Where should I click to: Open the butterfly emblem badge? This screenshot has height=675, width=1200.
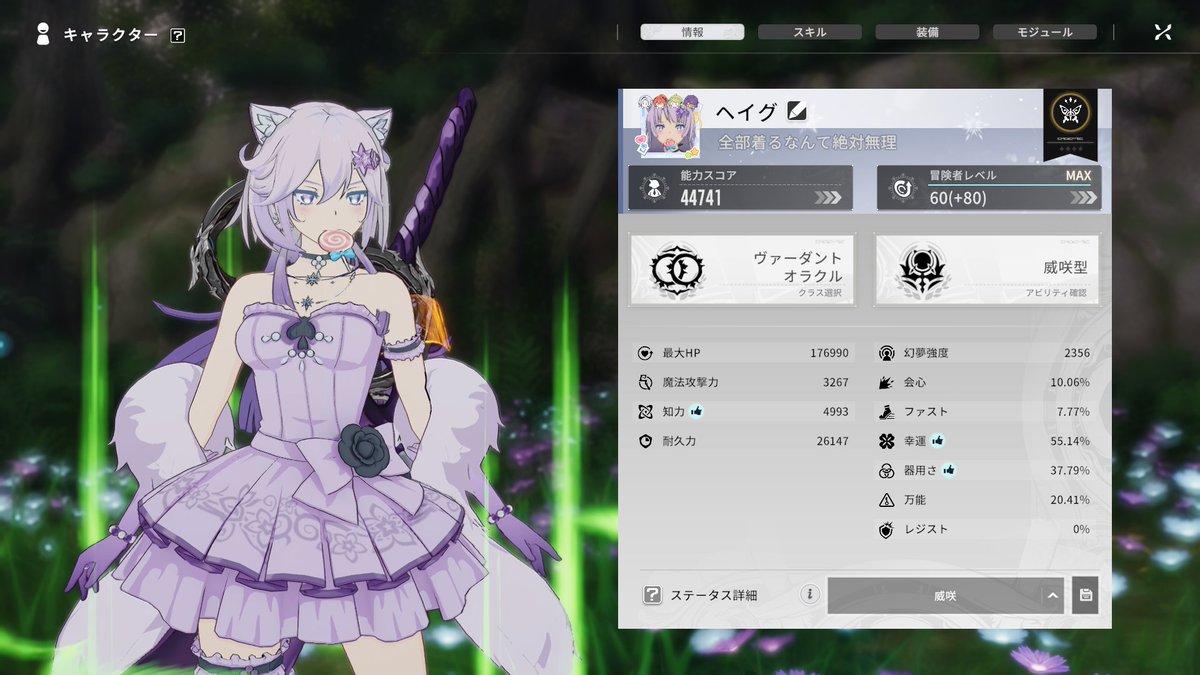click(x=1070, y=125)
